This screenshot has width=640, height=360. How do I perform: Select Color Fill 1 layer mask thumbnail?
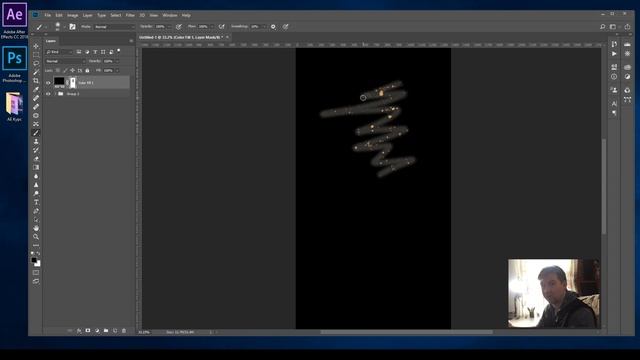73,82
